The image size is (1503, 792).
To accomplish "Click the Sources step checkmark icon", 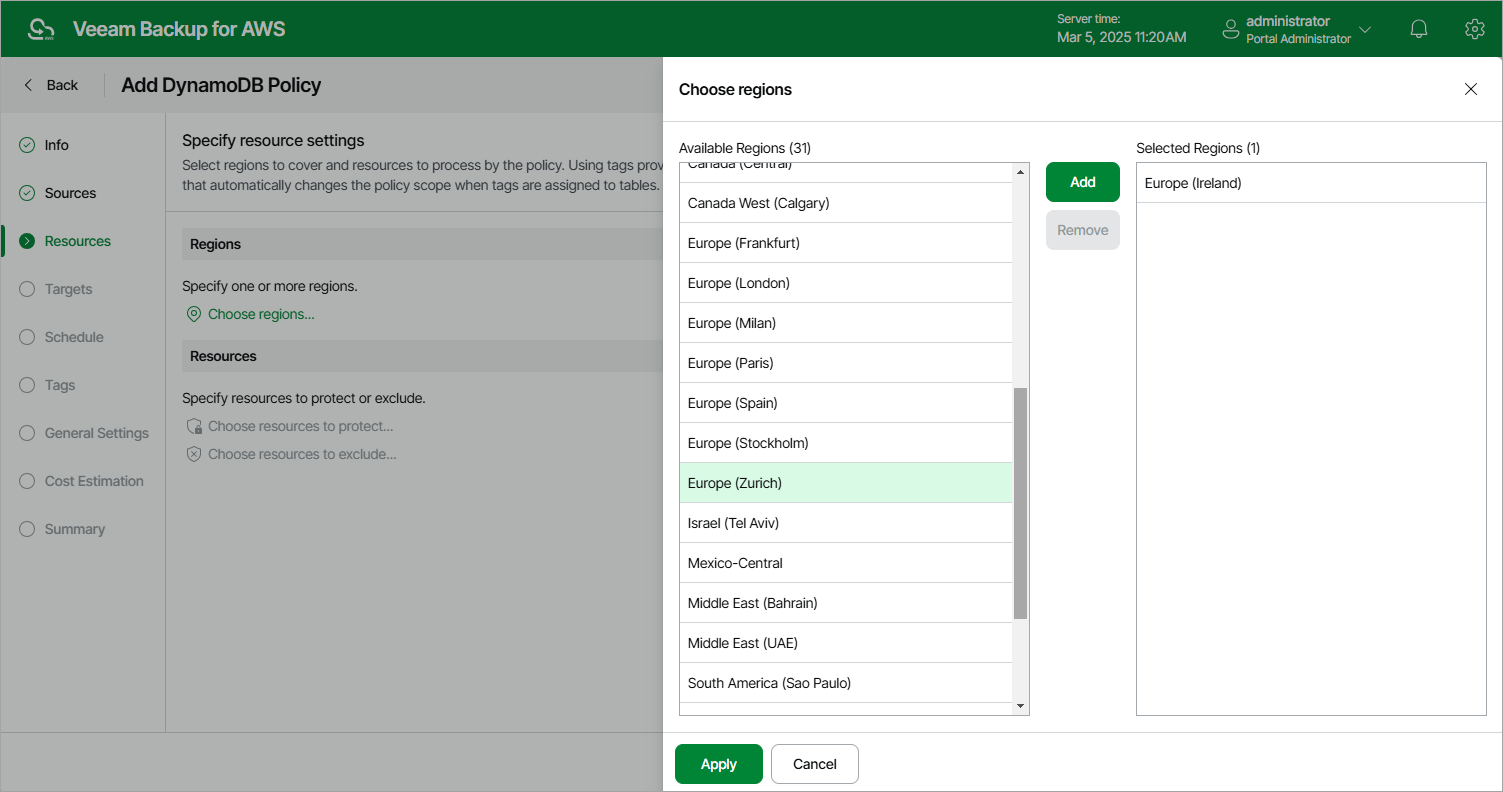I will click(x=27, y=193).
